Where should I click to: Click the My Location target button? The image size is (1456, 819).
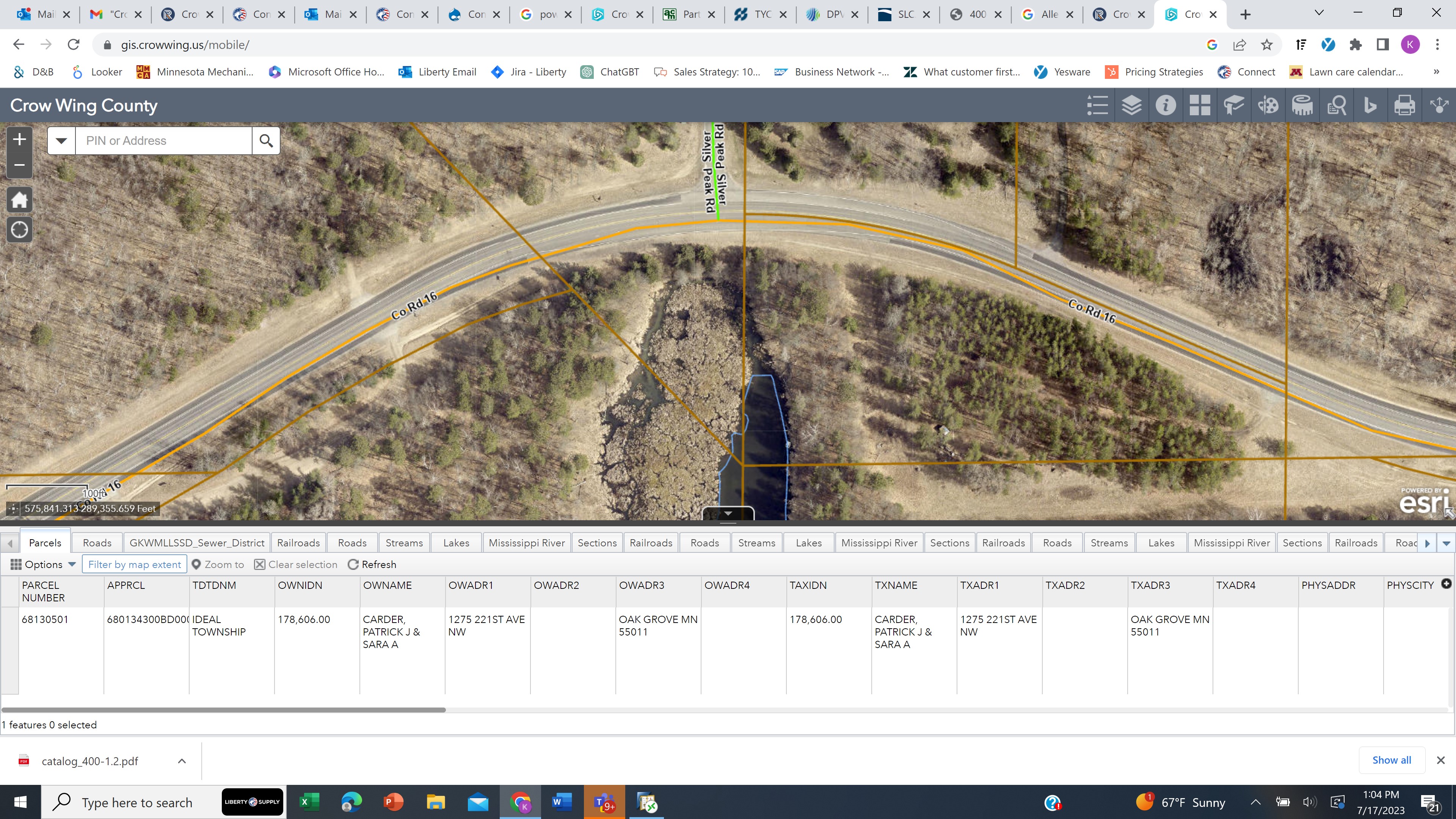pos(19,230)
